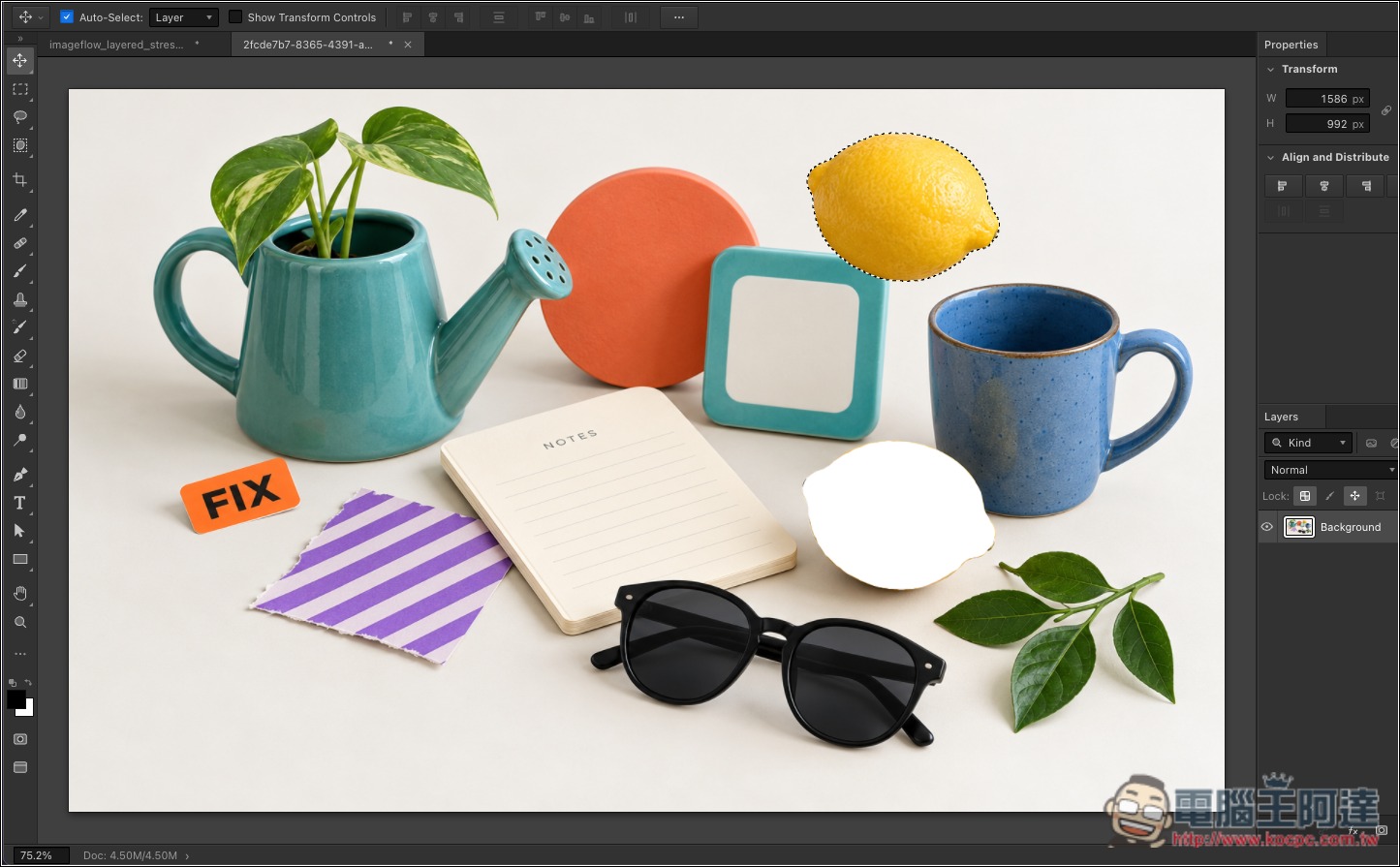The width and height of the screenshot is (1400, 867).
Task: Select the Zoom tool
Action: (19, 622)
